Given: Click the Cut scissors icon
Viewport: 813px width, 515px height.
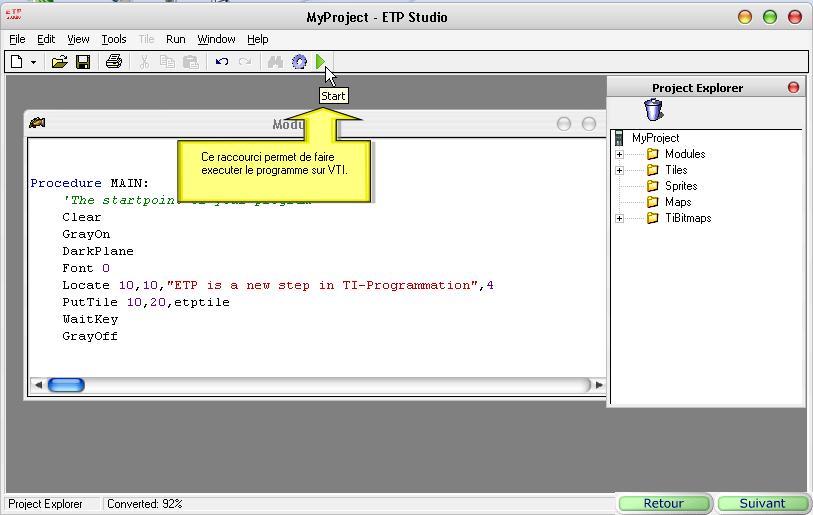Looking at the screenshot, I should point(144,62).
